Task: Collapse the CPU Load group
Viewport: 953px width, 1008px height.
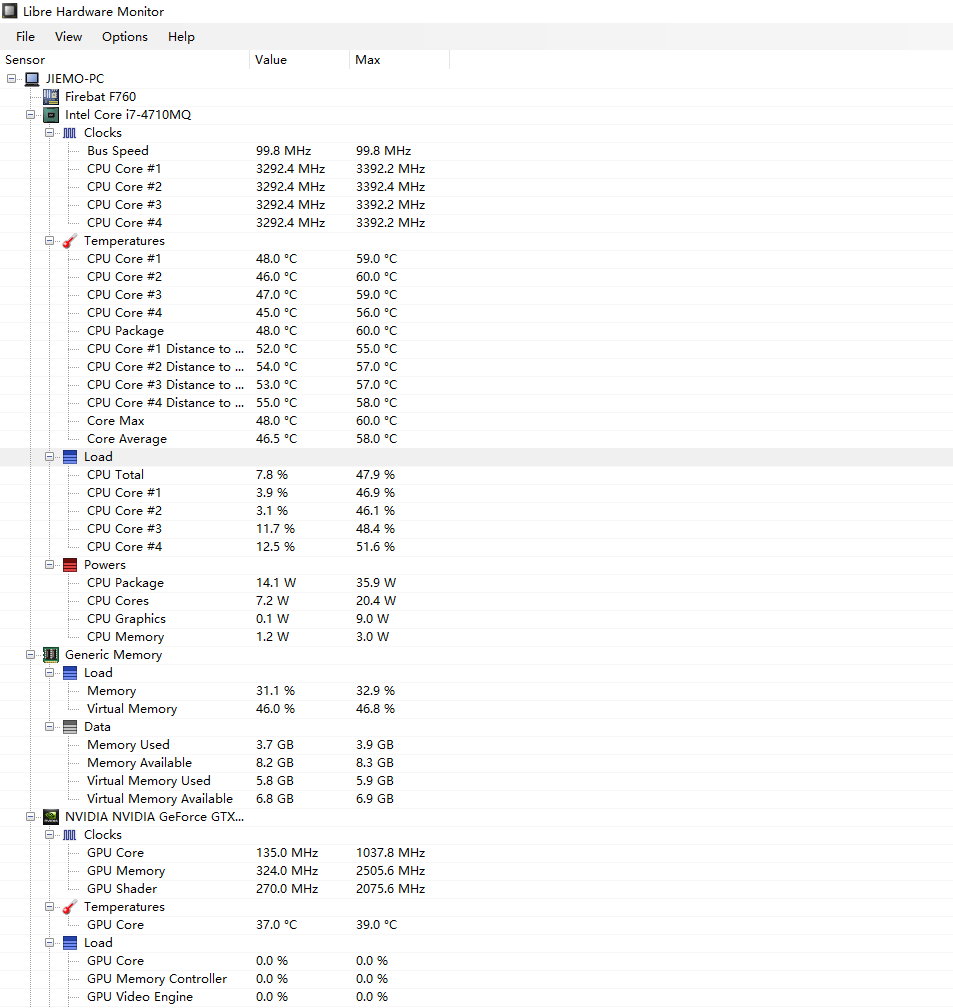Action: pos(50,456)
